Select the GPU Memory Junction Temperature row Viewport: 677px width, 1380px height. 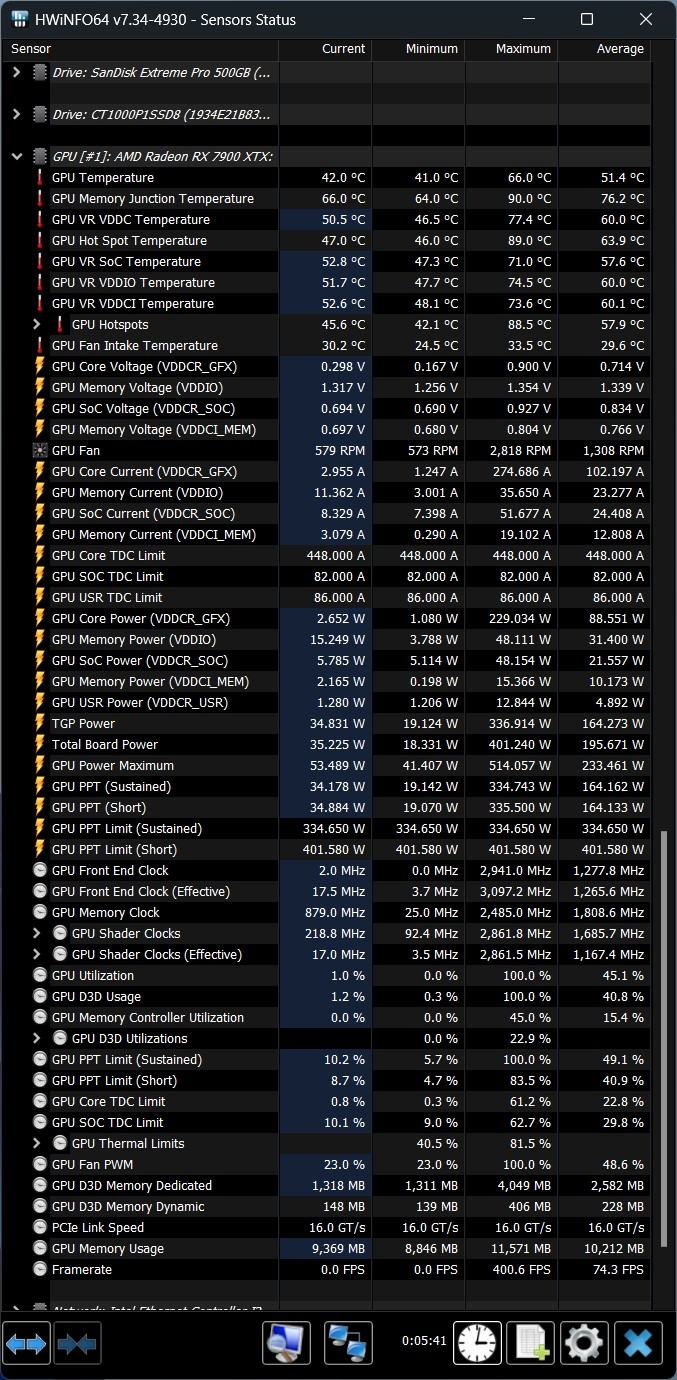coord(326,199)
